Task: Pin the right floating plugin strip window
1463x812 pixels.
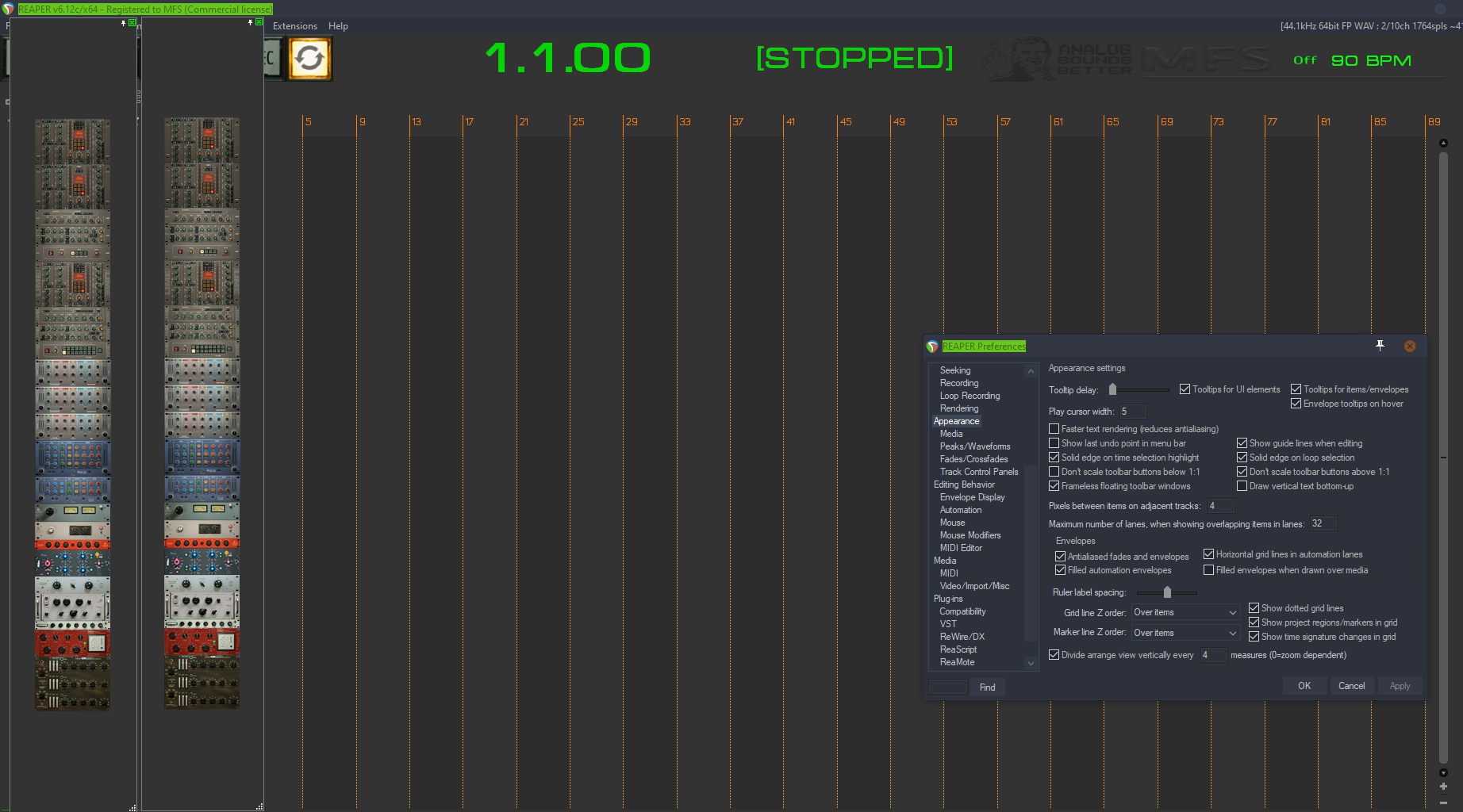Action: point(250,23)
